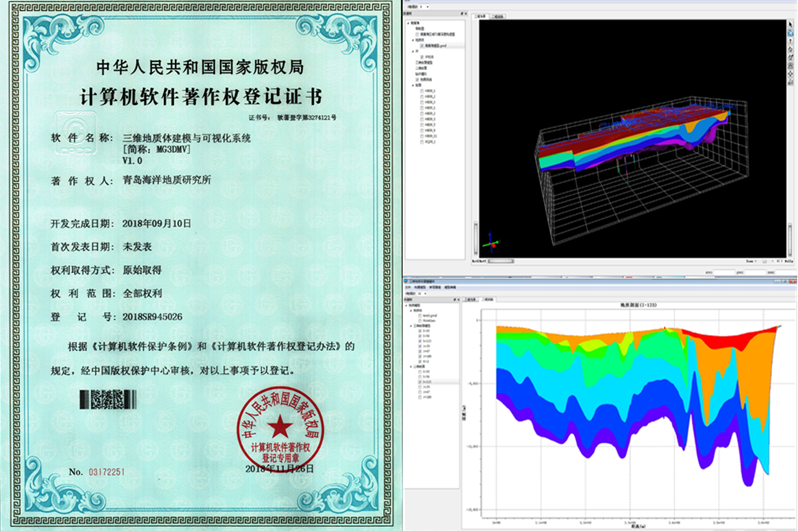Pin the tree panel in the bottom profile window
The image size is (798, 531).
pos(454,300)
